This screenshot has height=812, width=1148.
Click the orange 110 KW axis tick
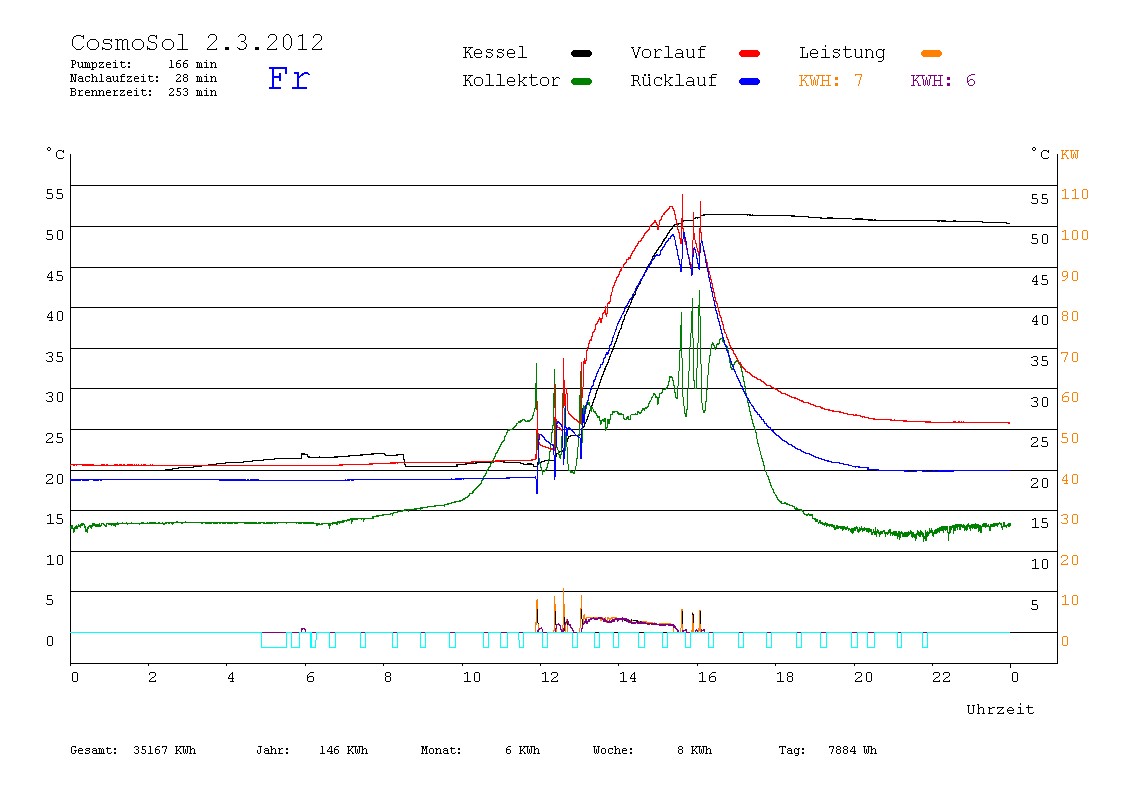[x=1075, y=195]
